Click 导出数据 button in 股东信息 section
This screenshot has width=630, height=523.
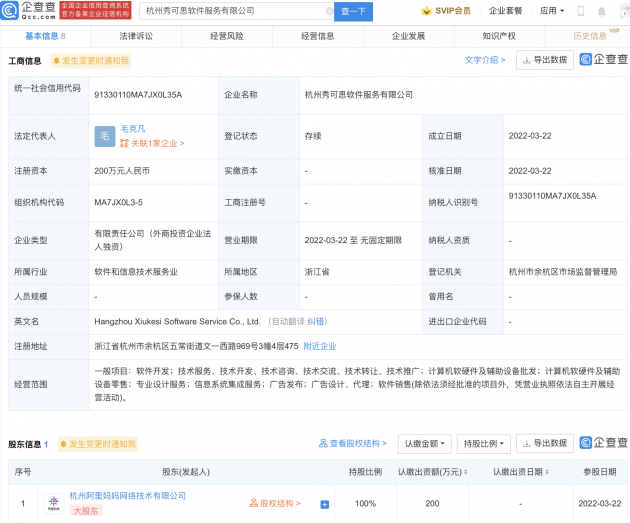(x=545, y=443)
